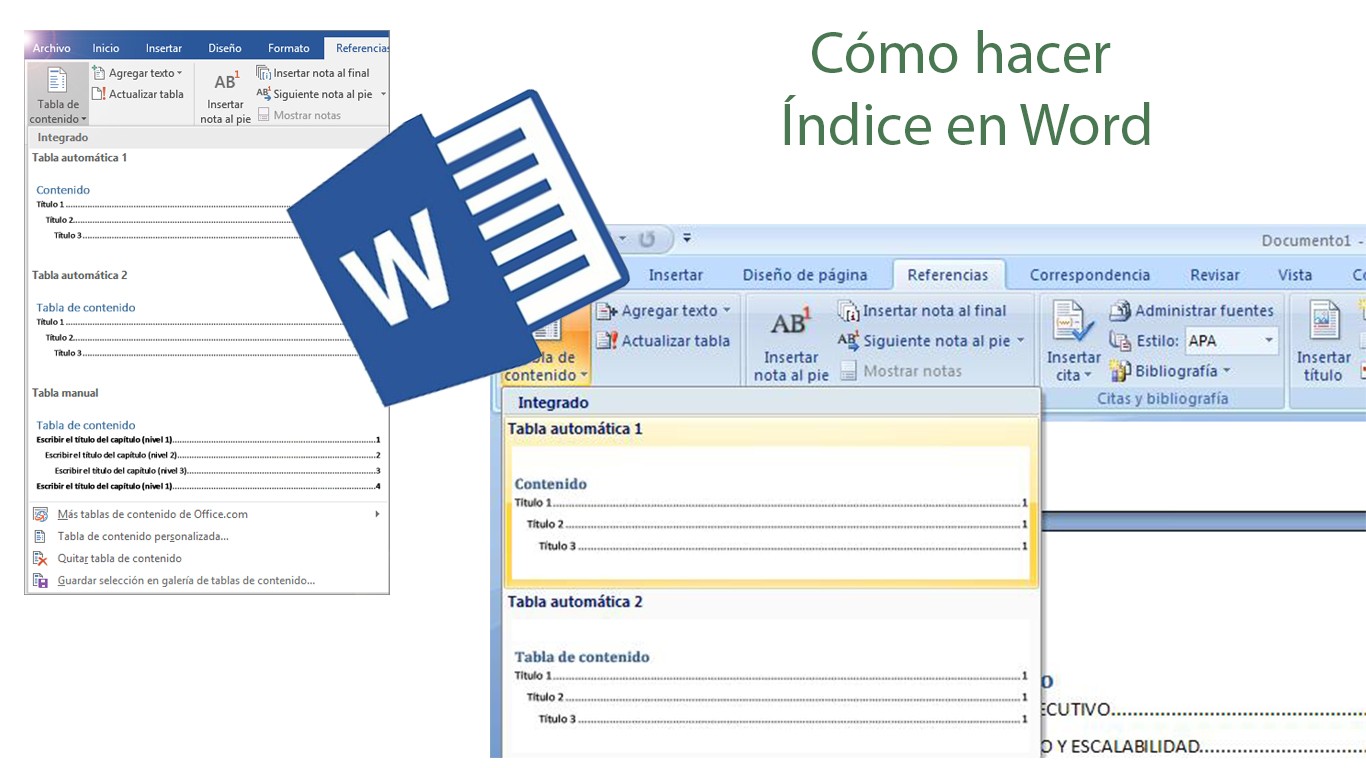1366x768 pixels.
Task: Choose Más tablas de contenido de Office.com
Action: (206, 514)
